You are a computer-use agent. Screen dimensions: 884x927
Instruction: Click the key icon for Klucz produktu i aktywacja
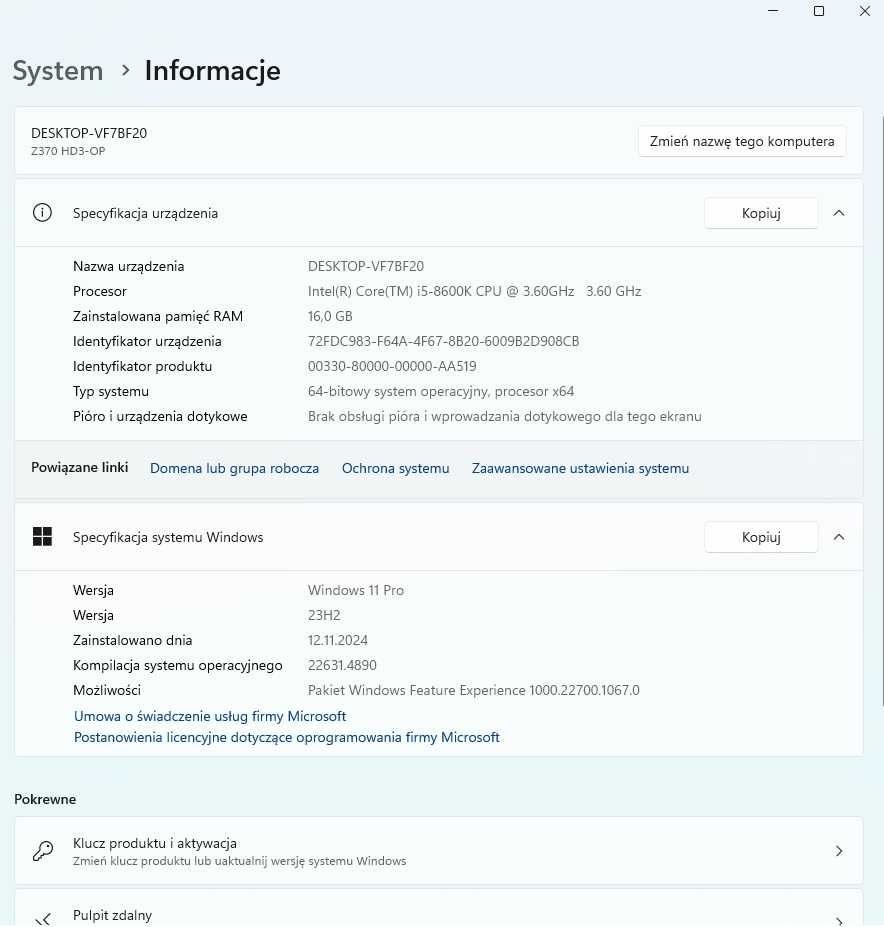[43, 851]
